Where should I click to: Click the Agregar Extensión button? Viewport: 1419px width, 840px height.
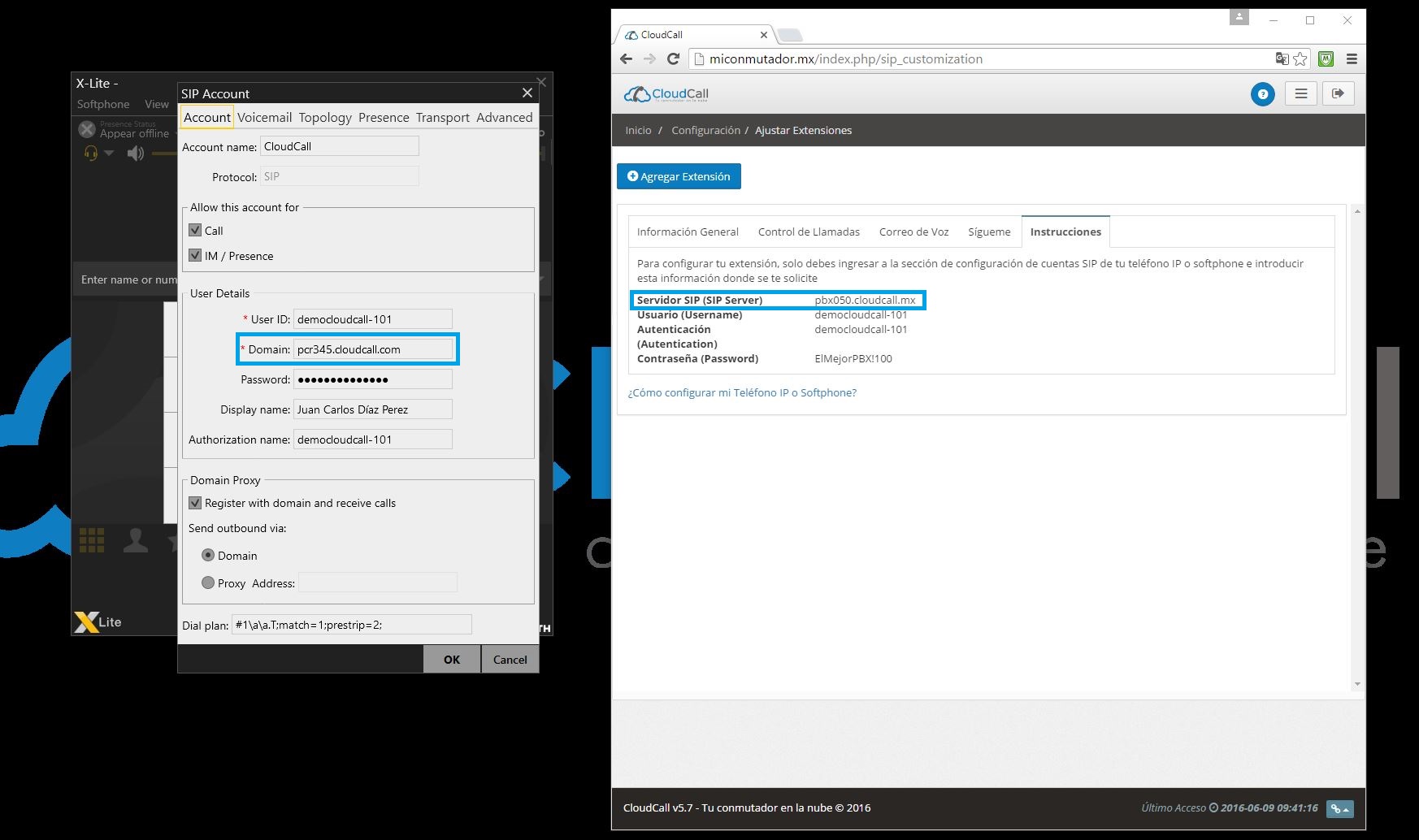point(679,176)
